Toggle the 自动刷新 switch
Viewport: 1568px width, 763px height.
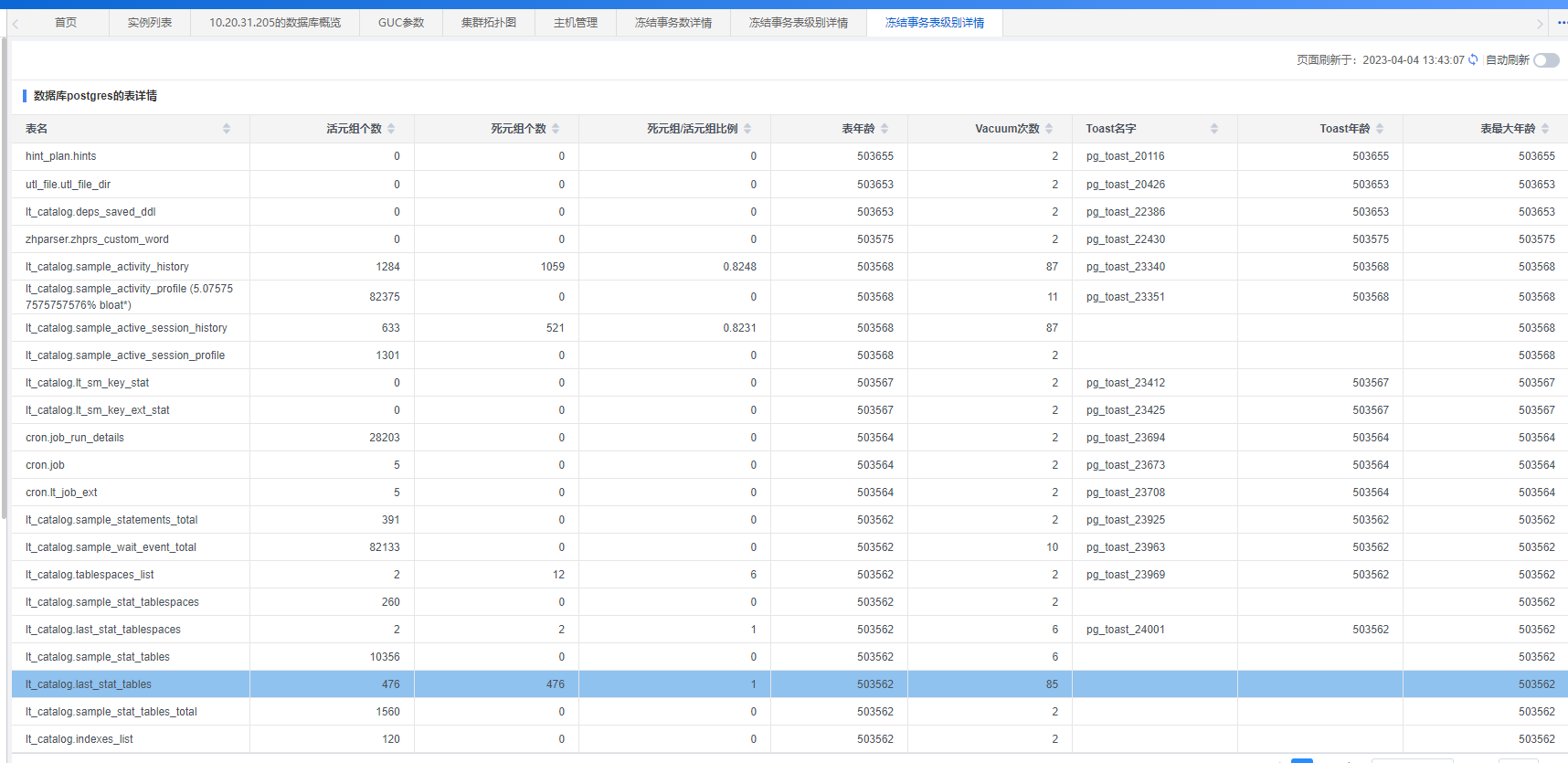tap(1546, 60)
